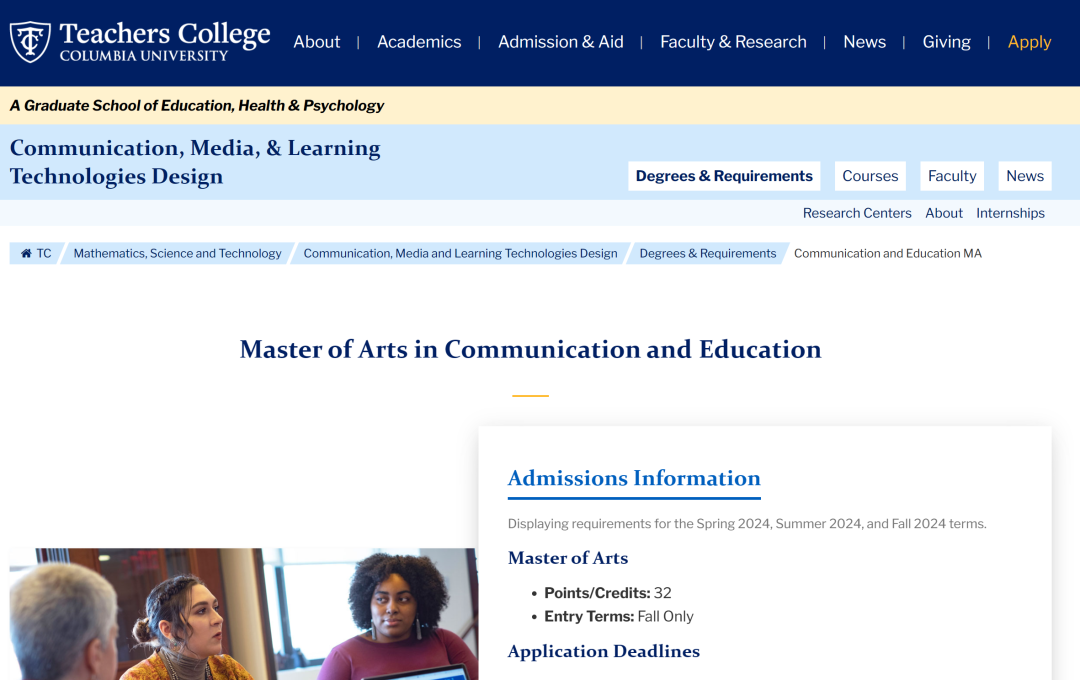1080x680 pixels.
Task: Click the 'Points/Credits: 32' line
Action: [608, 593]
